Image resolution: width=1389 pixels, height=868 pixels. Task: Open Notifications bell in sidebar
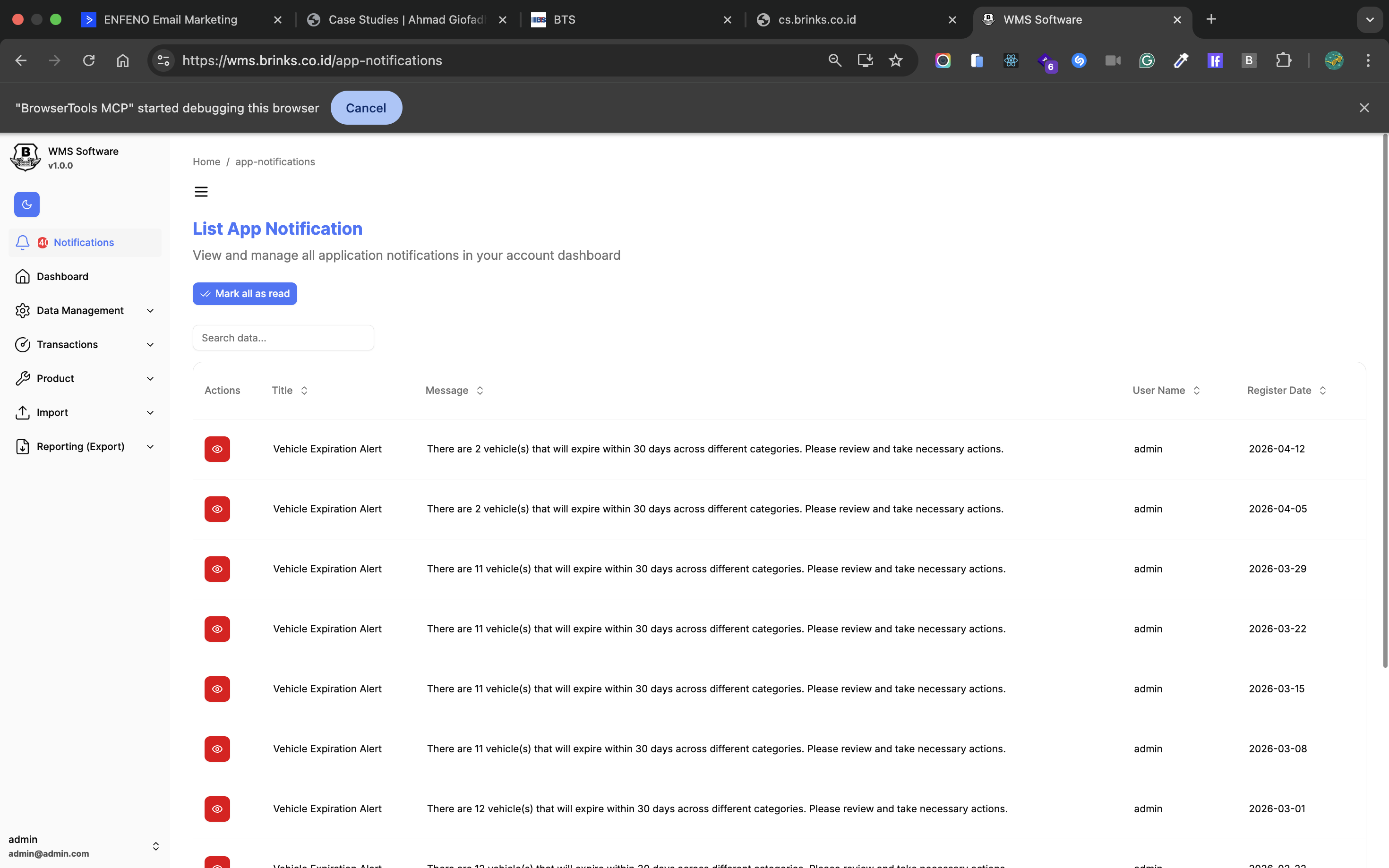tap(23, 242)
